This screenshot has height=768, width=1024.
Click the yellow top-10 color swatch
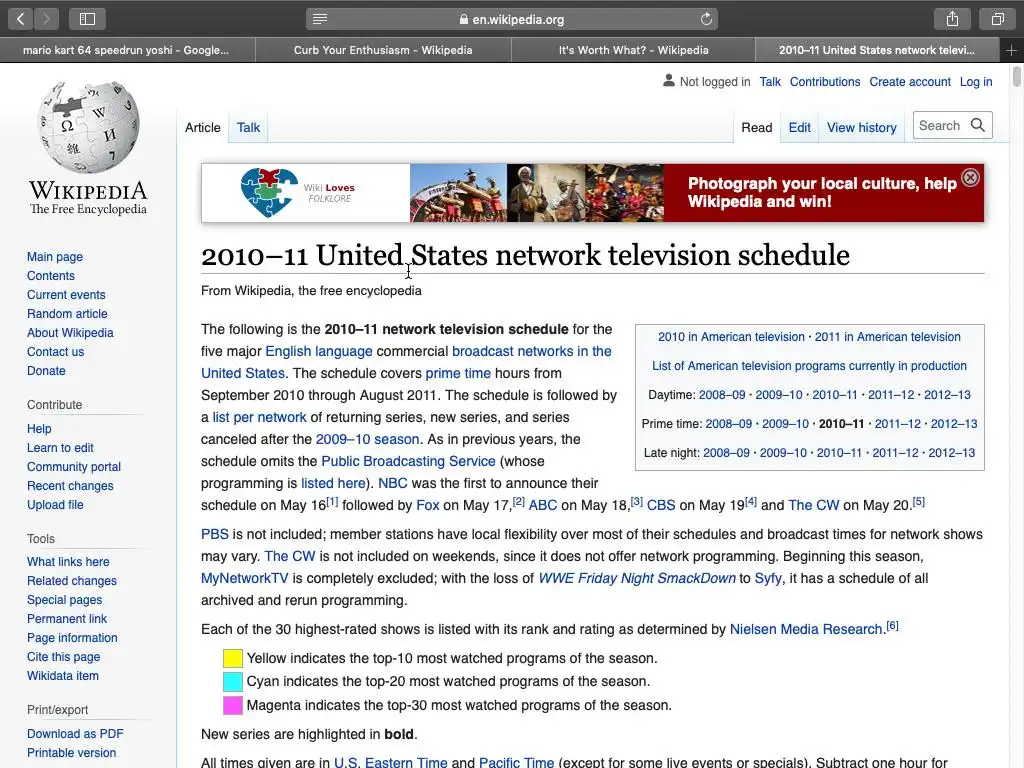click(x=232, y=658)
